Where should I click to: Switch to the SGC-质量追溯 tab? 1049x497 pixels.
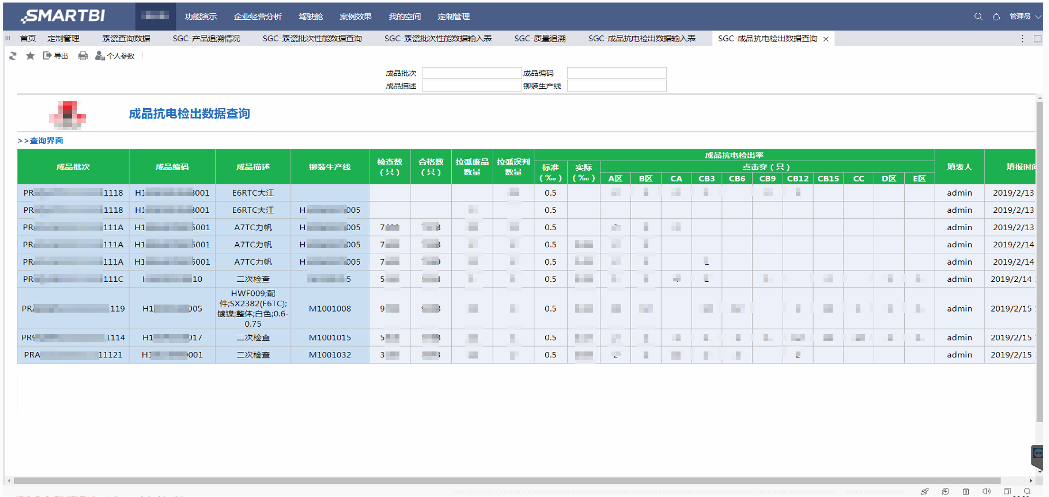540,39
